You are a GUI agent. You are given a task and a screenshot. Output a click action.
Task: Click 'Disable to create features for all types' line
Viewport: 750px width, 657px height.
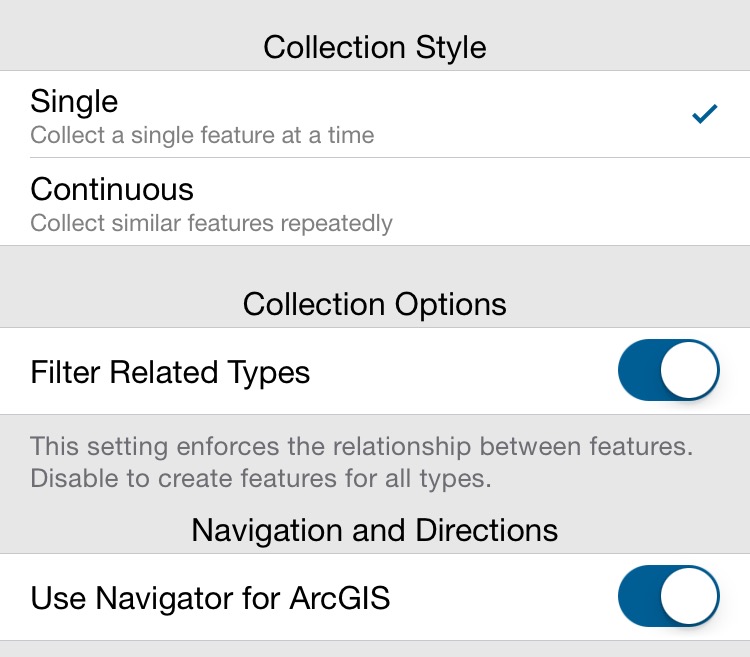261,479
